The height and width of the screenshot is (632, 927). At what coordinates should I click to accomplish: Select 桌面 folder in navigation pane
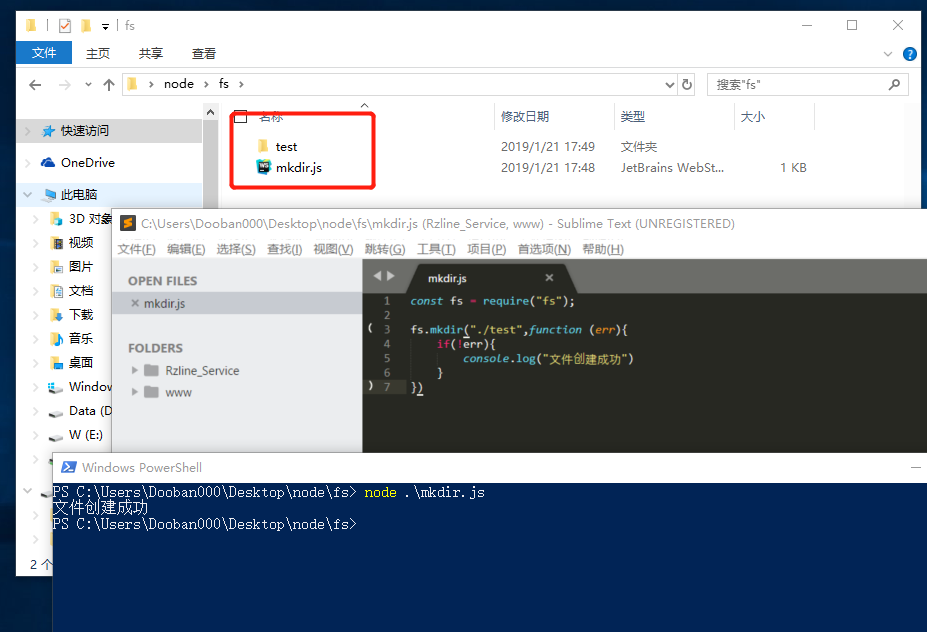(x=80, y=362)
